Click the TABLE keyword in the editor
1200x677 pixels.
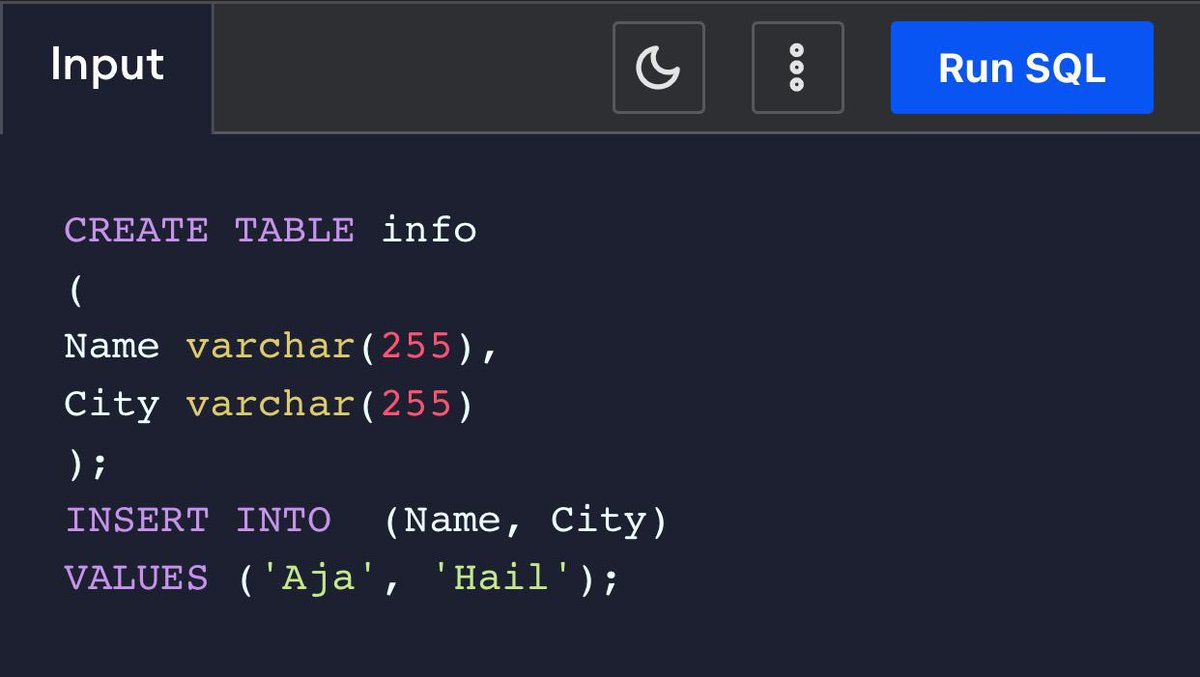click(x=294, y=230)
